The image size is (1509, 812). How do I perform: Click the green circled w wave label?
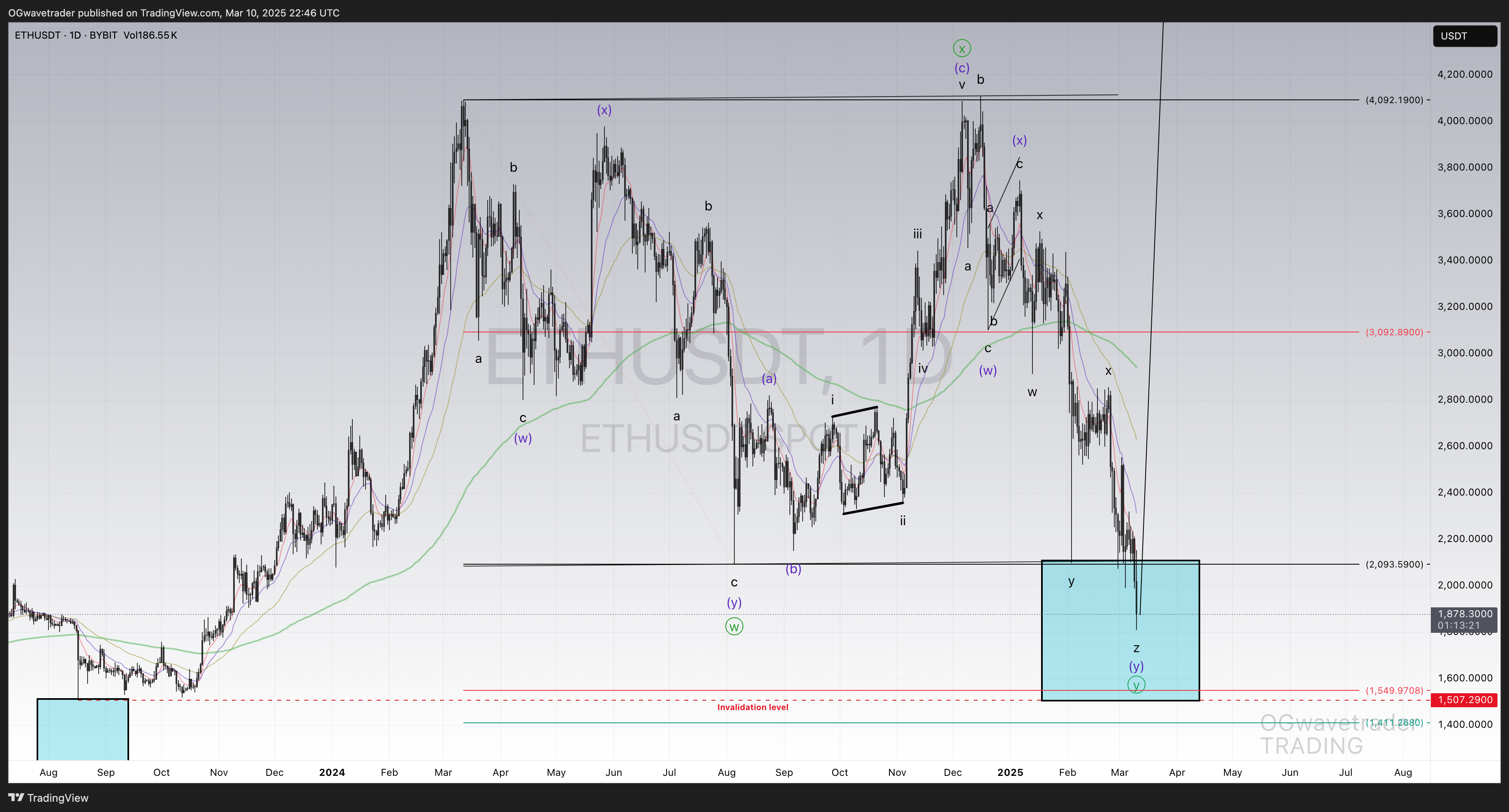tap(734, 626)
